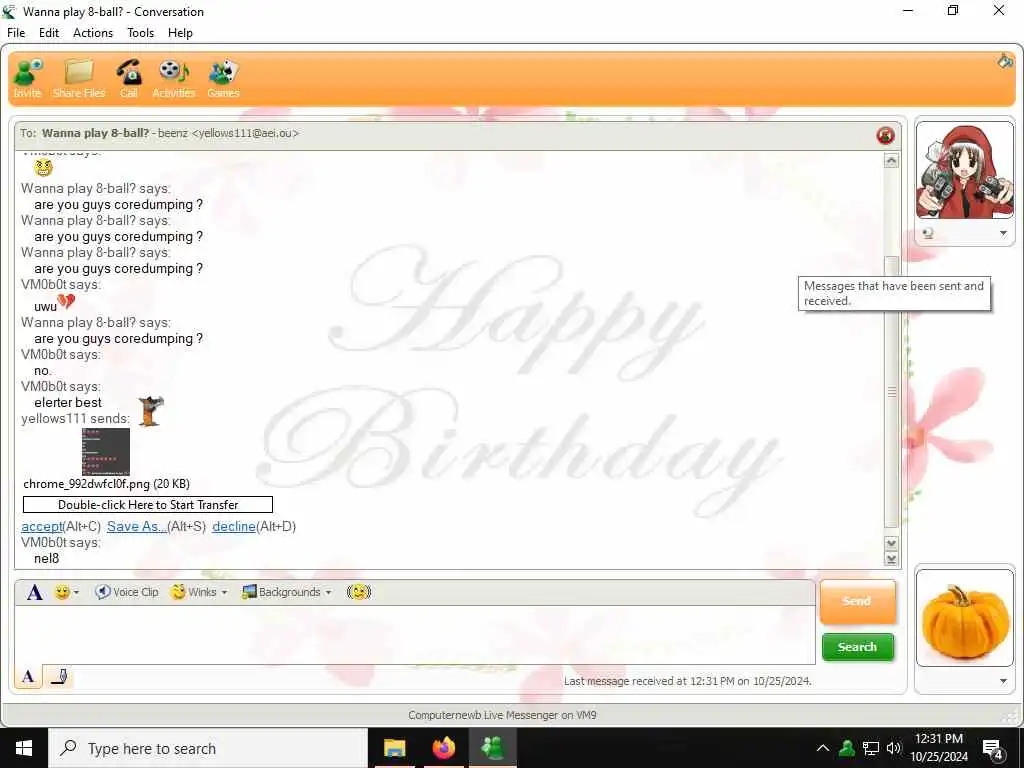Viewport: 1024px width, 768px height.
Task: Show hidden system tray icons
Action: point(823,748)
